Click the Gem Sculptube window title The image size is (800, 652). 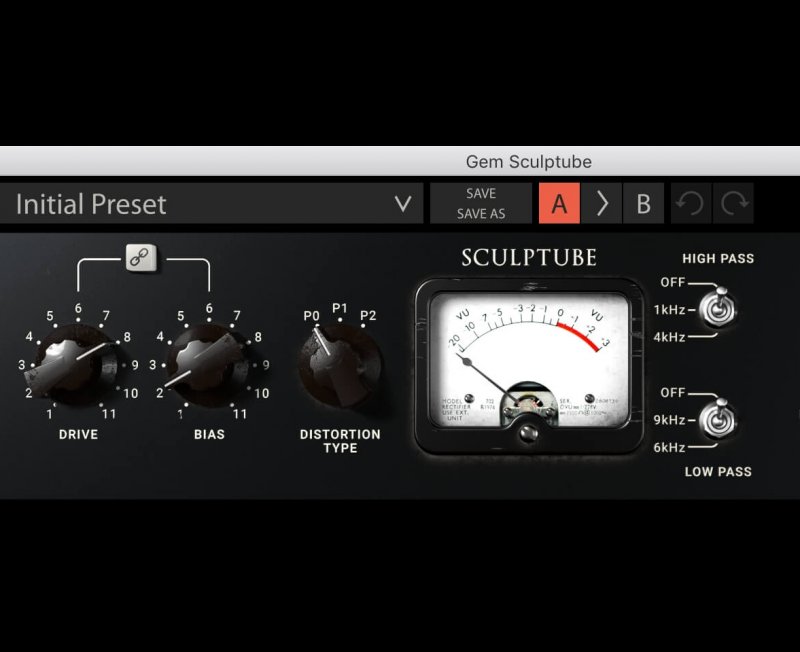pos(529,161)
